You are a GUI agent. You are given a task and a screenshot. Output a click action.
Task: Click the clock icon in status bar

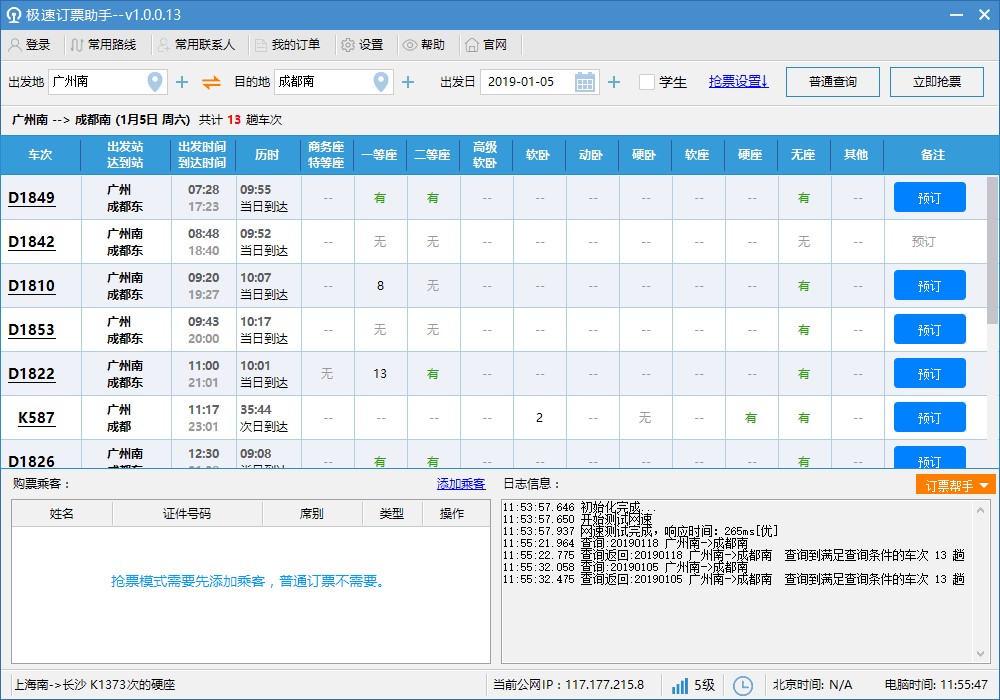click(x=743, y=685)
